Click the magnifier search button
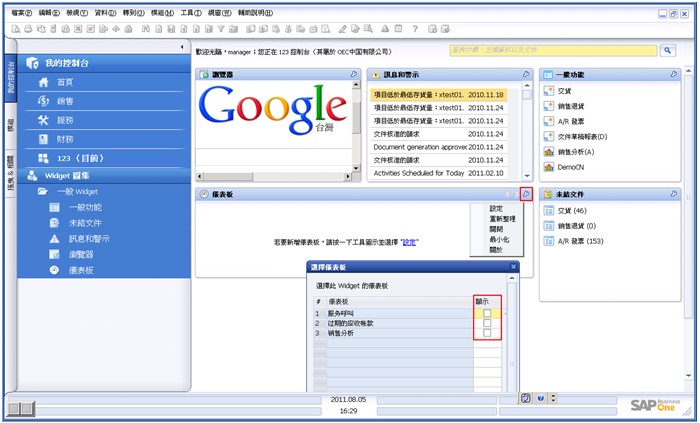Viewport: 700px width, 423px height. point(667,50)
